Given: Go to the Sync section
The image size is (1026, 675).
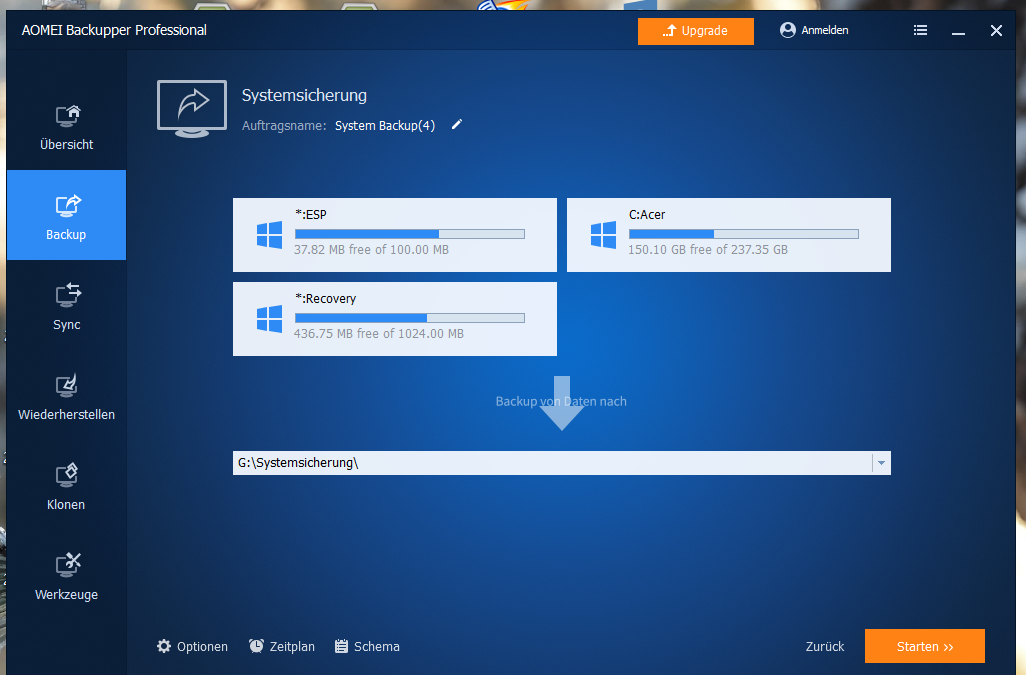Looking at the screenshot, I should click(x=66, y=305).
